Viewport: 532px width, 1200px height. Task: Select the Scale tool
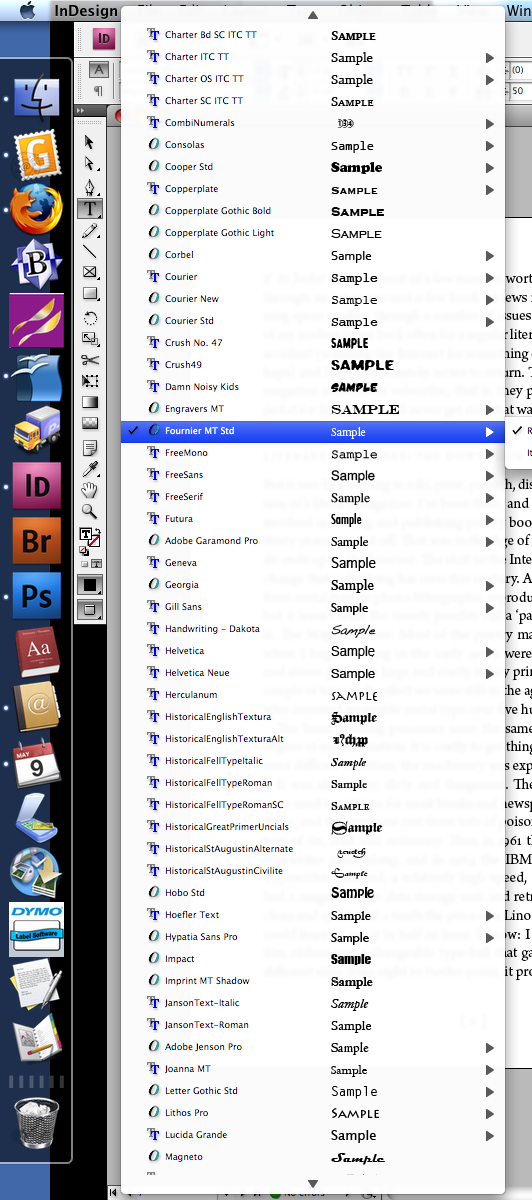click(x=90, y=338)
